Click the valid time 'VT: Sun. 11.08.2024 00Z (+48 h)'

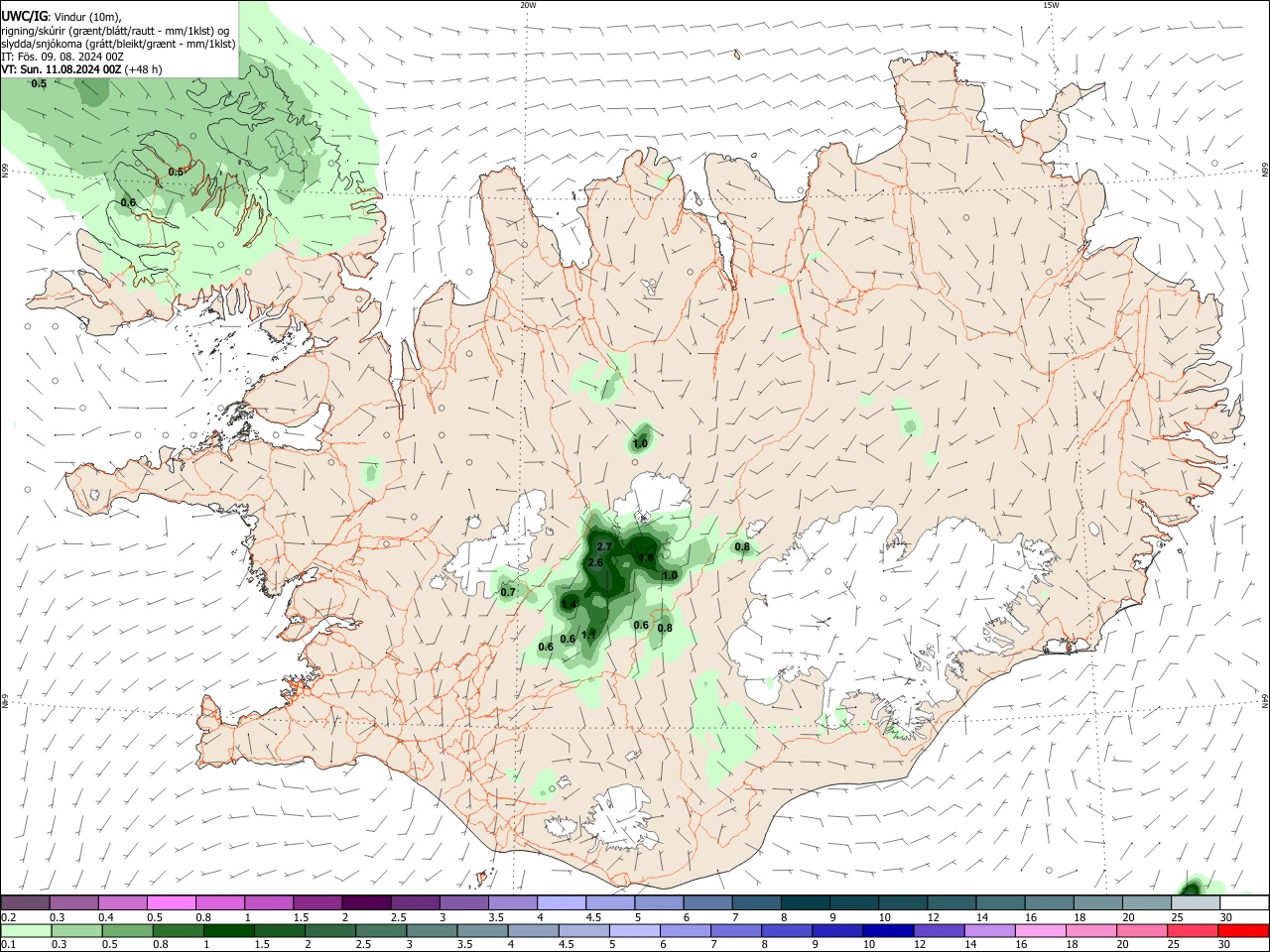click(x=81, y=69)
